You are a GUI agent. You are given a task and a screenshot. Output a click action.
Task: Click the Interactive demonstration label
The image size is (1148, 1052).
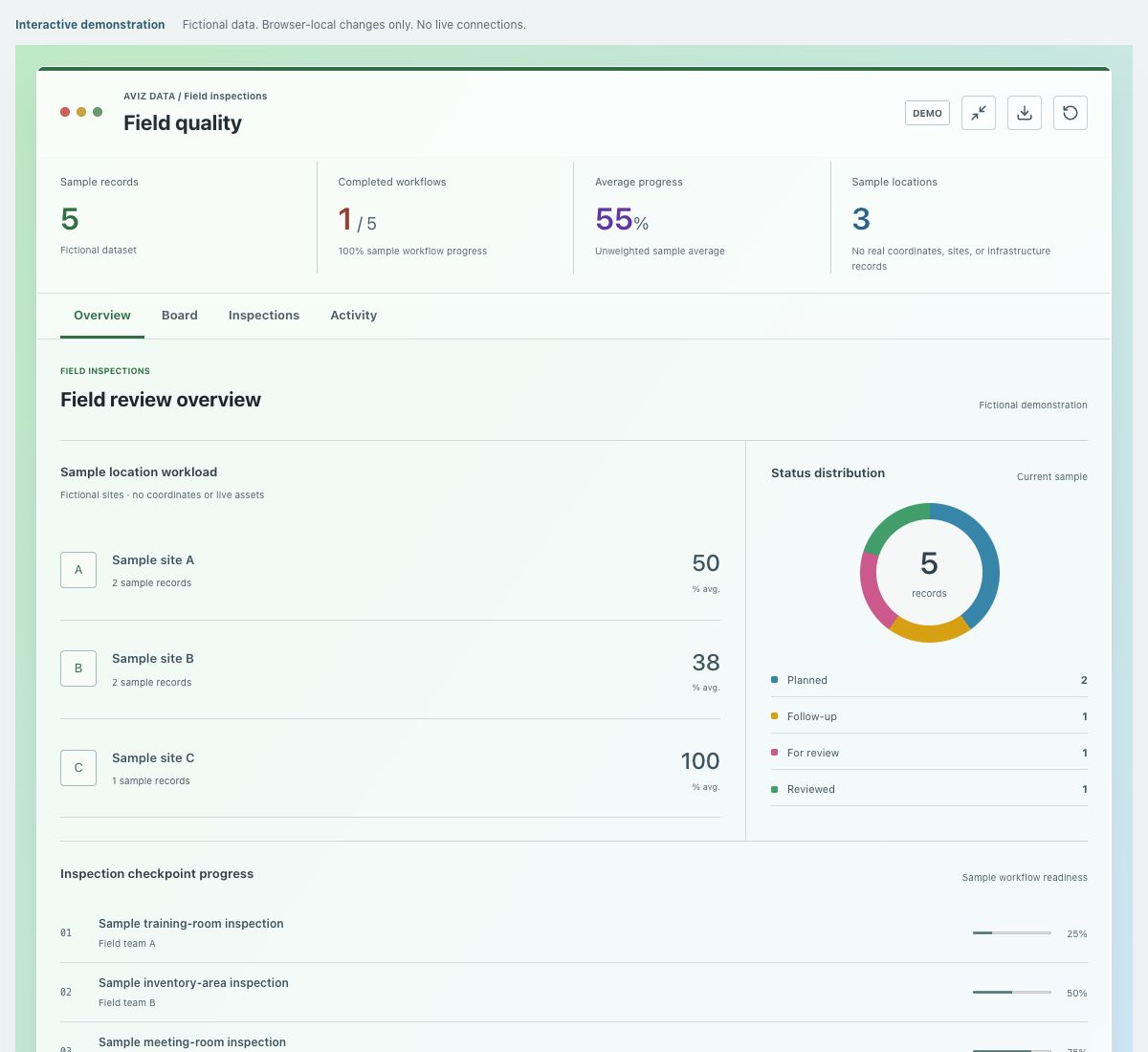(x=90, y=25)
